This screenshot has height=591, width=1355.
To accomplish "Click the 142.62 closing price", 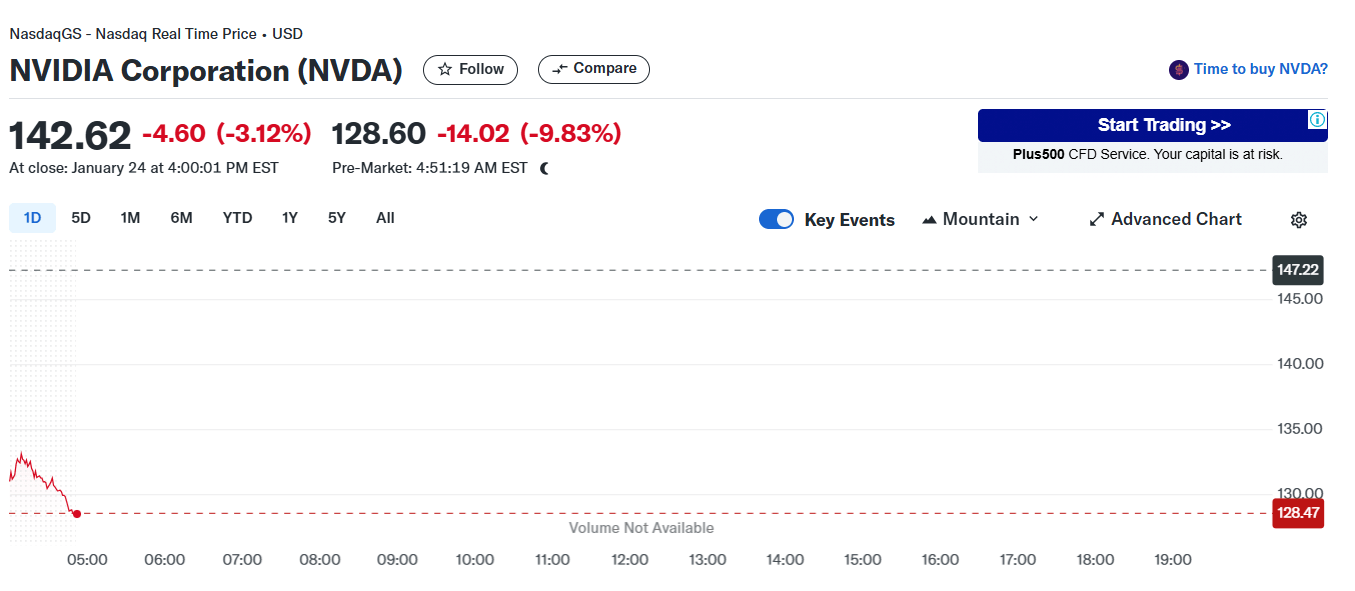I will click(x=70, y=136).
